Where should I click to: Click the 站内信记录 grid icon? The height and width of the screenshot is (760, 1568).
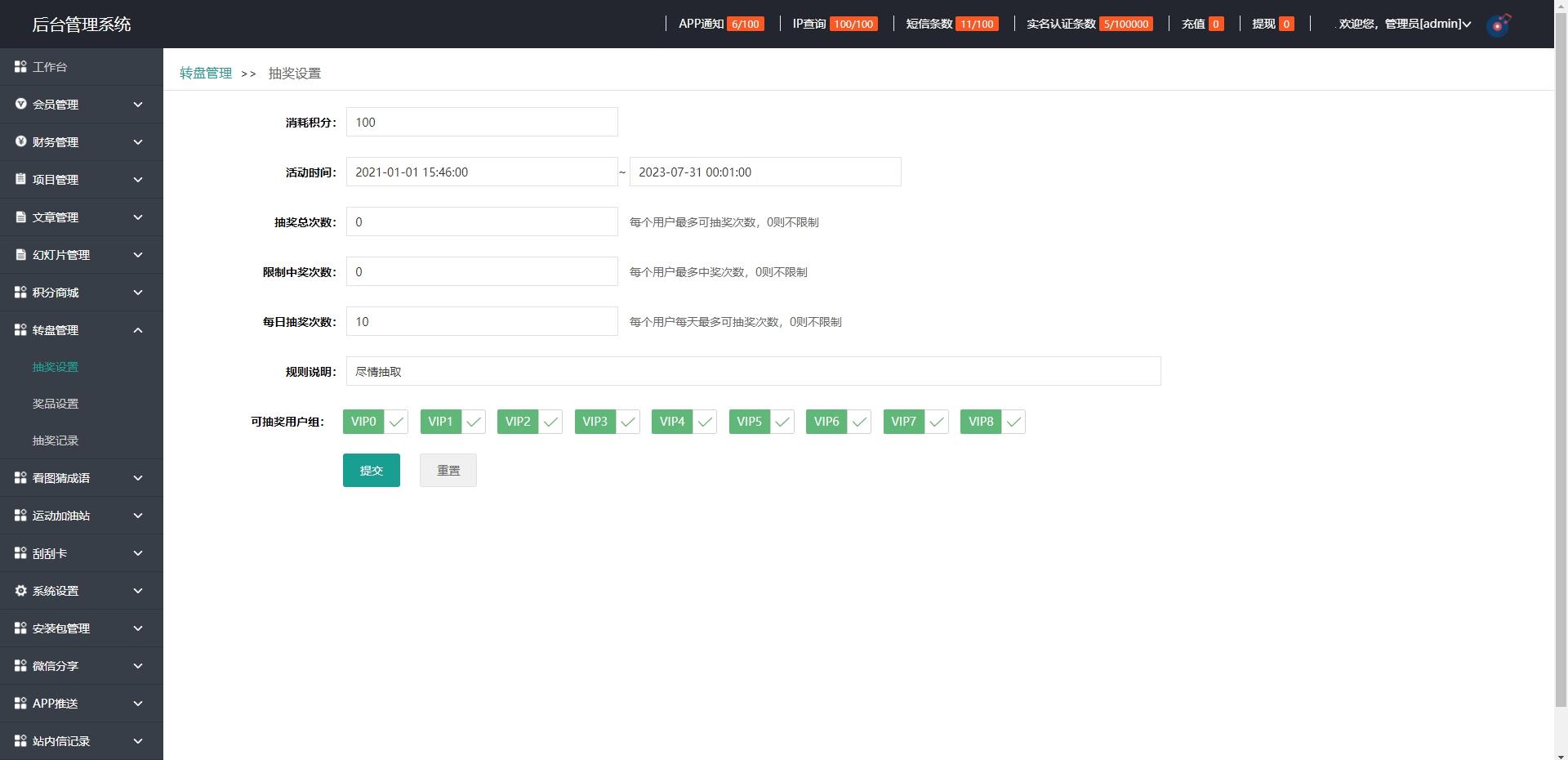click(x=20, y=740)
